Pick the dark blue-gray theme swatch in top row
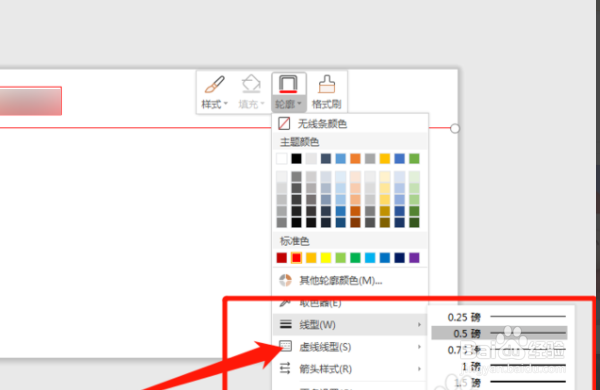 coord(326,158)
